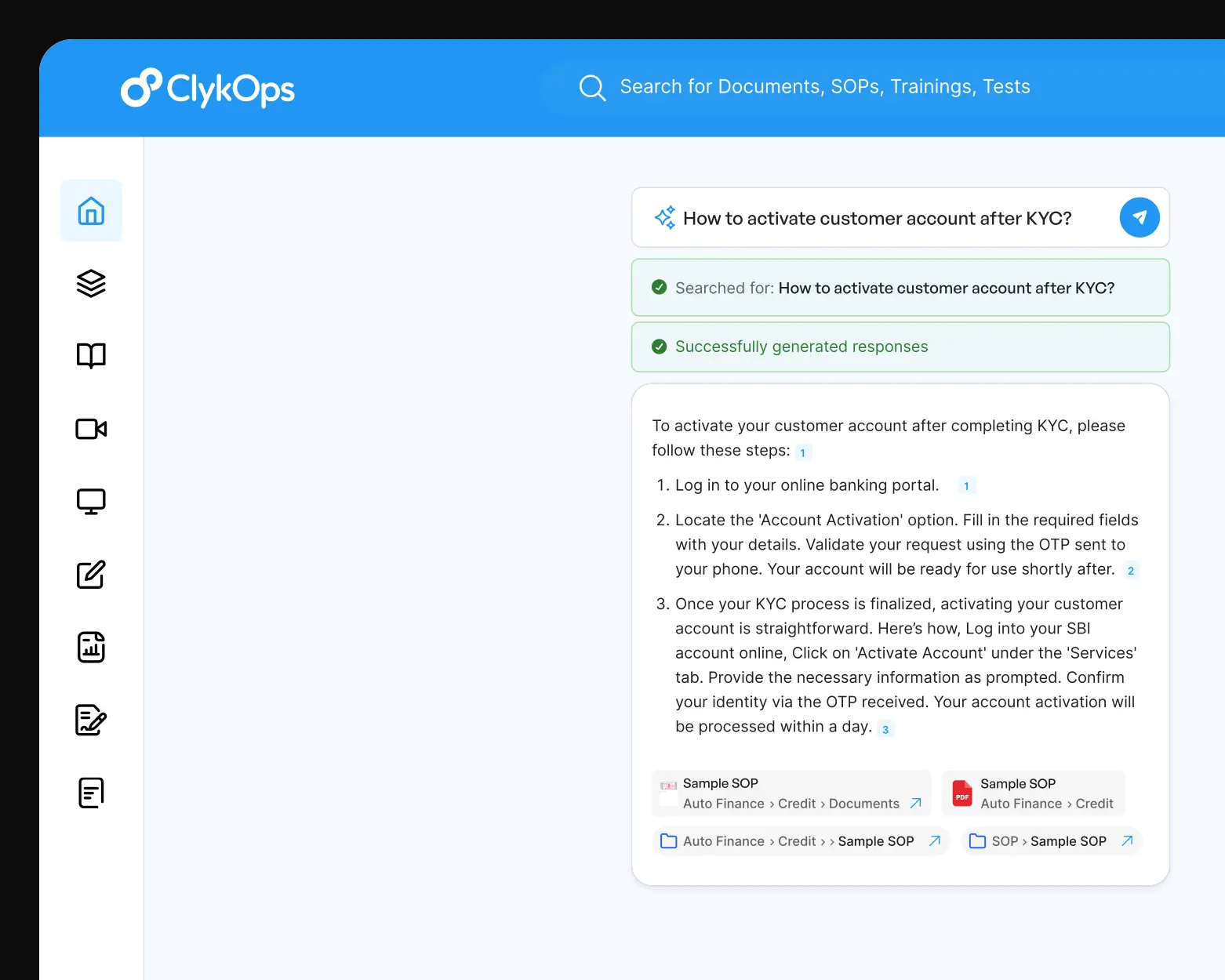Click the 'Searched for' status row

(900, 288)
